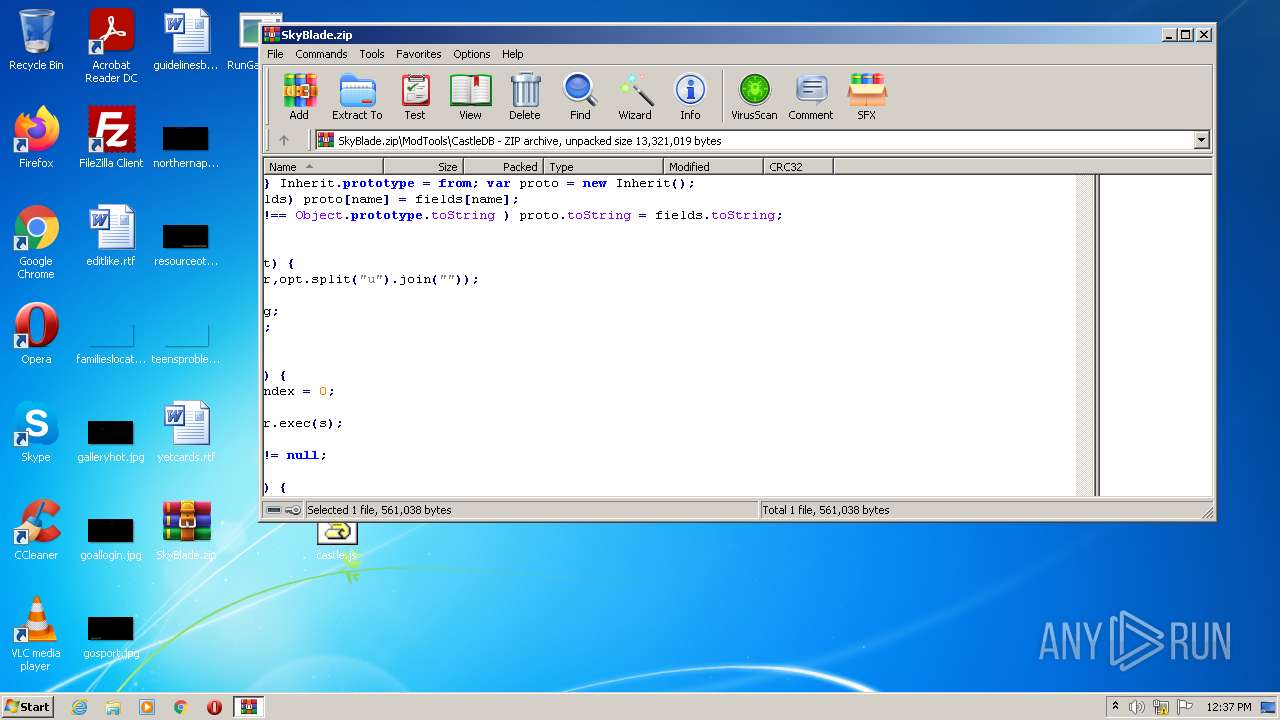The image size is (1280, 720).
Task: Click the file list vertical scrollbar
Action: point(1084,335)
